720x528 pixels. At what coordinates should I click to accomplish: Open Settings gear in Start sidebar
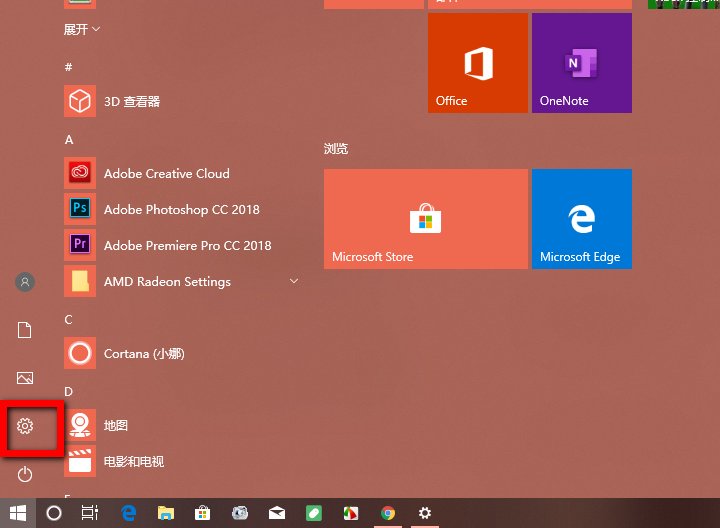[x=25, y=427]
